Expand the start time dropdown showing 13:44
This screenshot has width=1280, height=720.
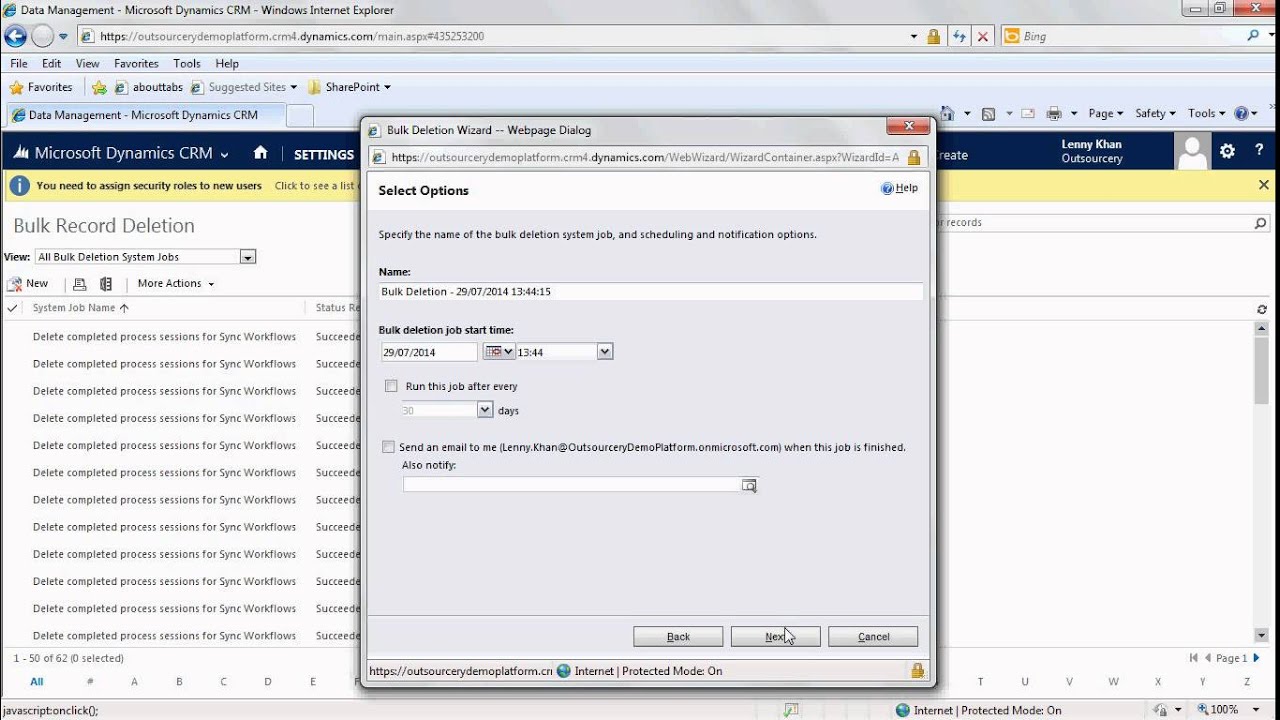604,352
